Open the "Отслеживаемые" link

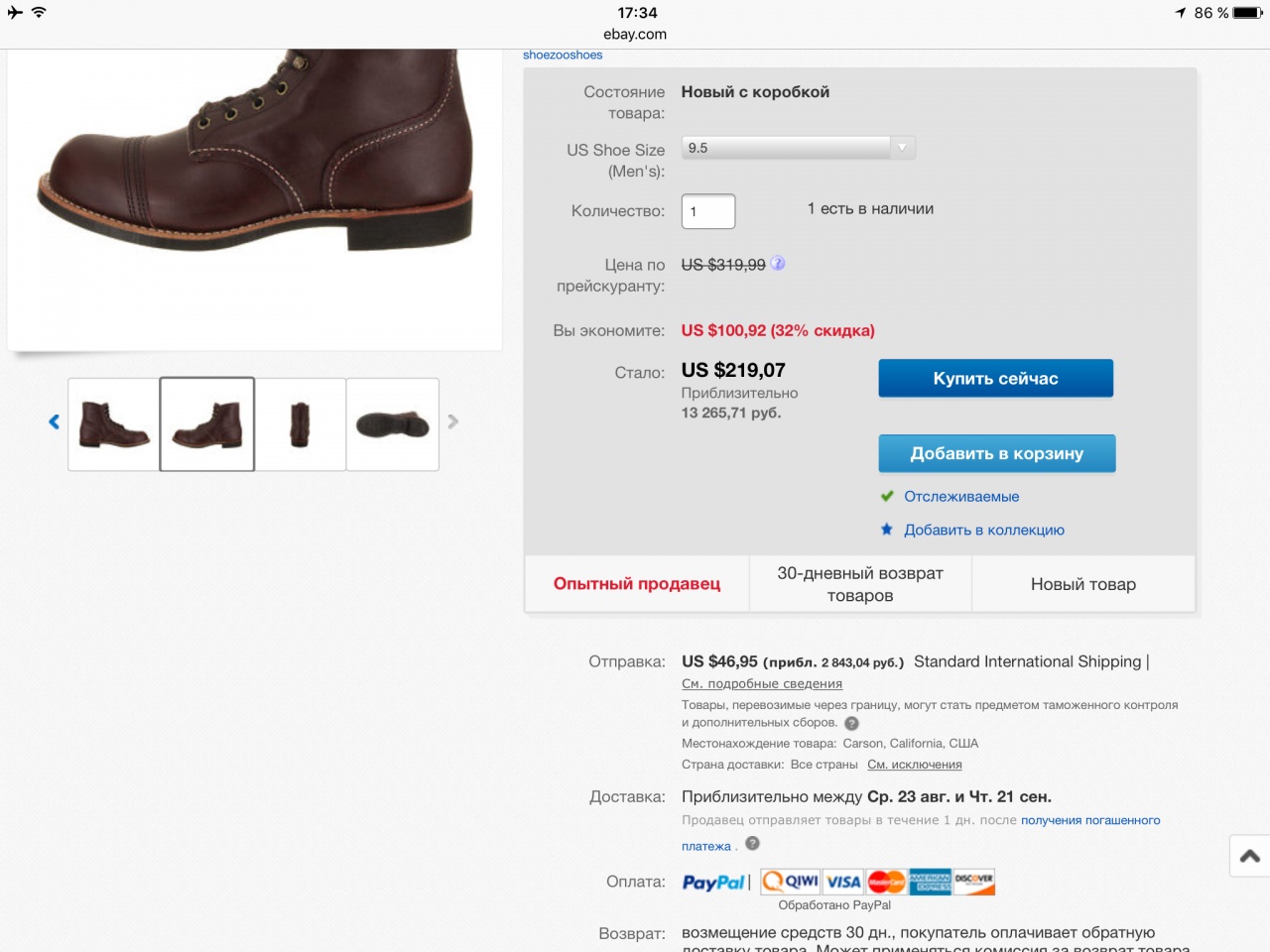[x=961, y=497]
